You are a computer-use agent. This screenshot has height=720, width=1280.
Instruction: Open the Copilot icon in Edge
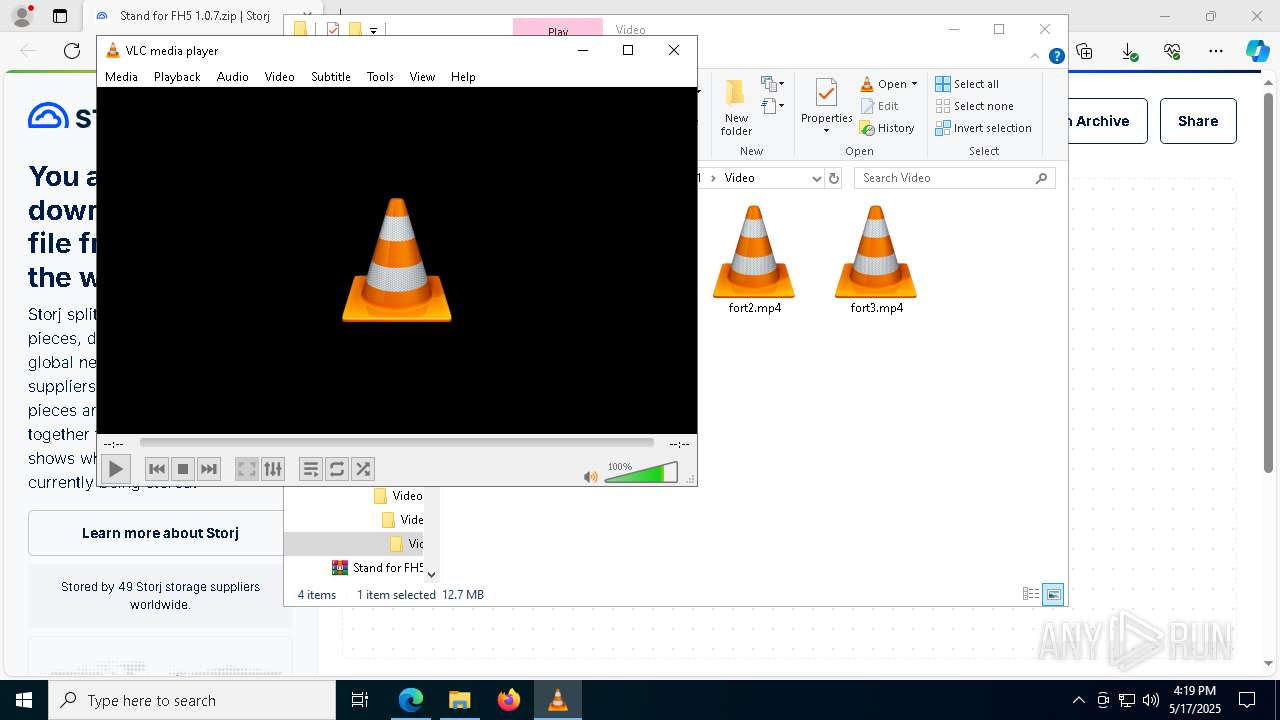tap(1257, 51)
